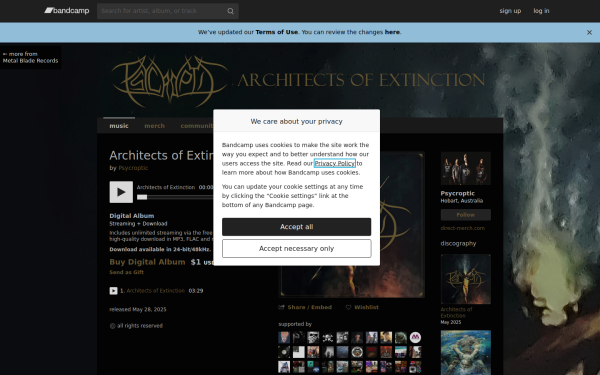Open the Architects of Extinction discography cover
The height and width of the screenshot is (375, 600).
(466, 279)
